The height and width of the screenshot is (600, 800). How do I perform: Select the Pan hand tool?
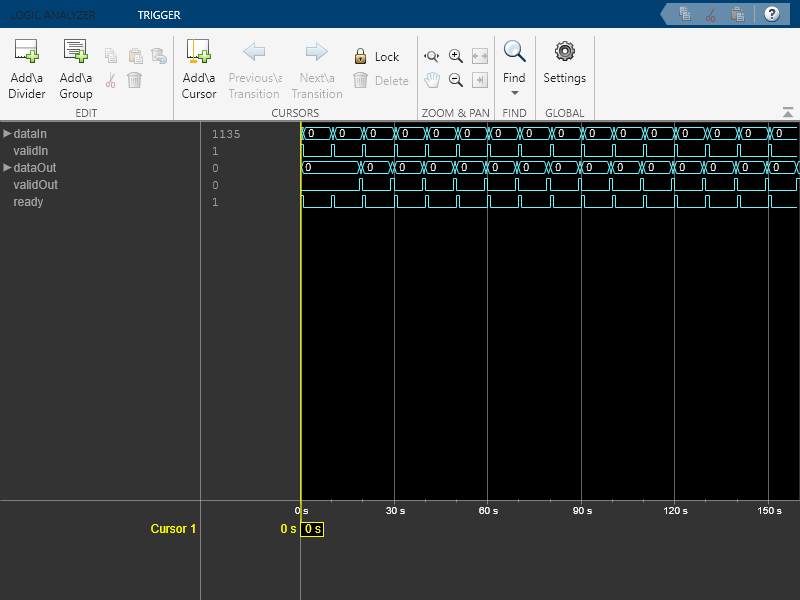pyautogui.click(x=432, y=81)
